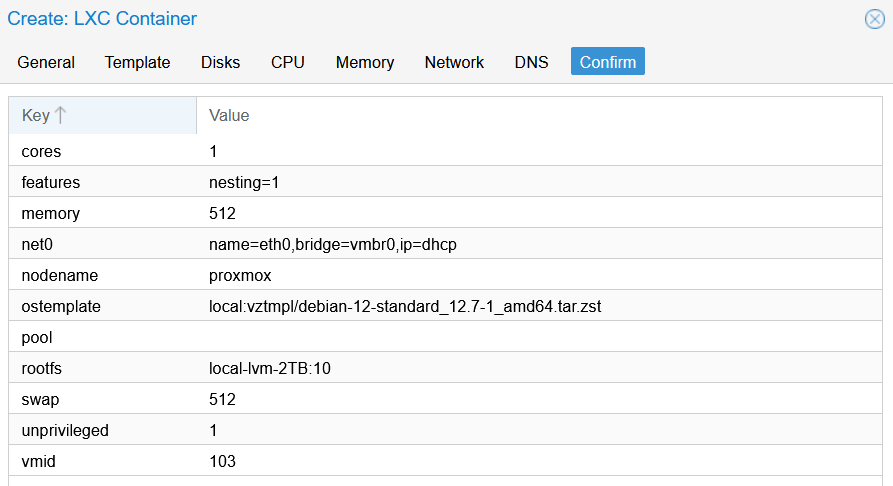This screenshot has width=893, height=486.
Task: Open the Template tab
Action: (x=138, y=62)
